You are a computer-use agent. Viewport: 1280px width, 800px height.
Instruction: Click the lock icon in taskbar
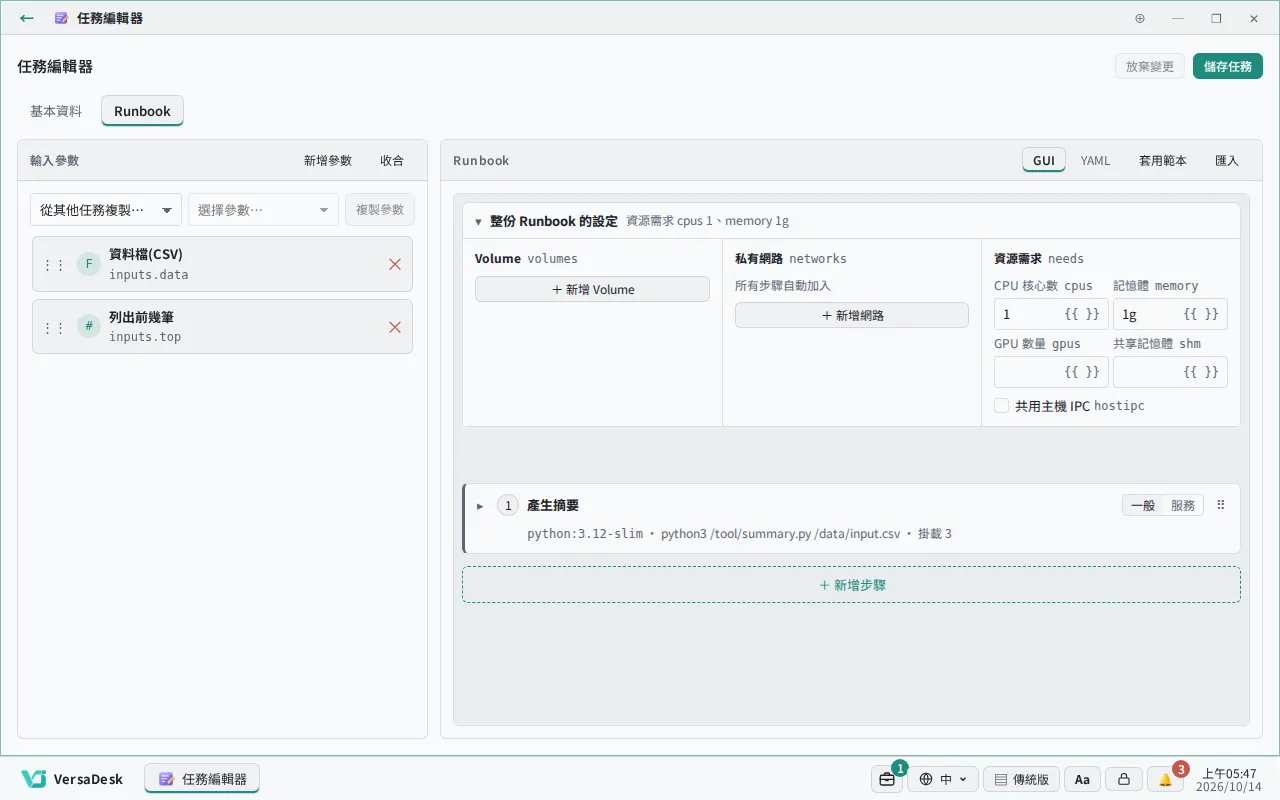[1123, 779]
